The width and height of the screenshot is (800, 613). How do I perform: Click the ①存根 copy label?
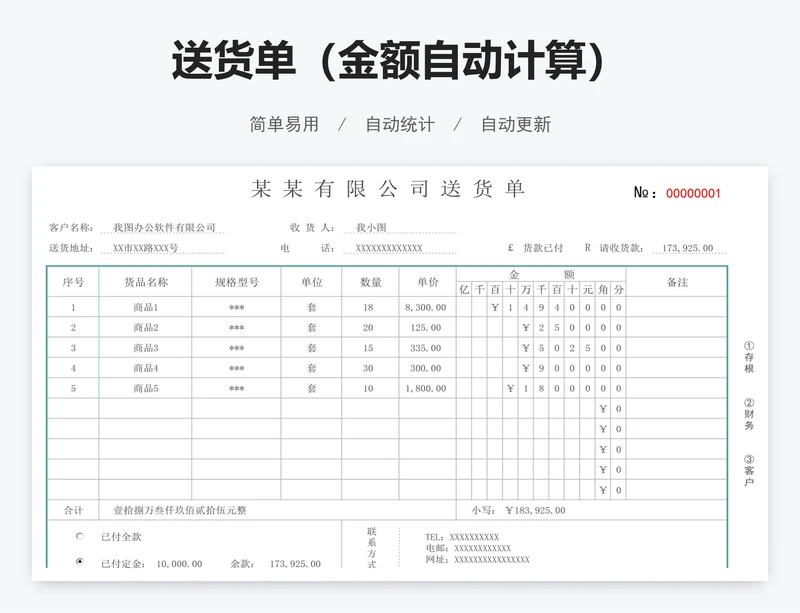click(x=748, y=357)
